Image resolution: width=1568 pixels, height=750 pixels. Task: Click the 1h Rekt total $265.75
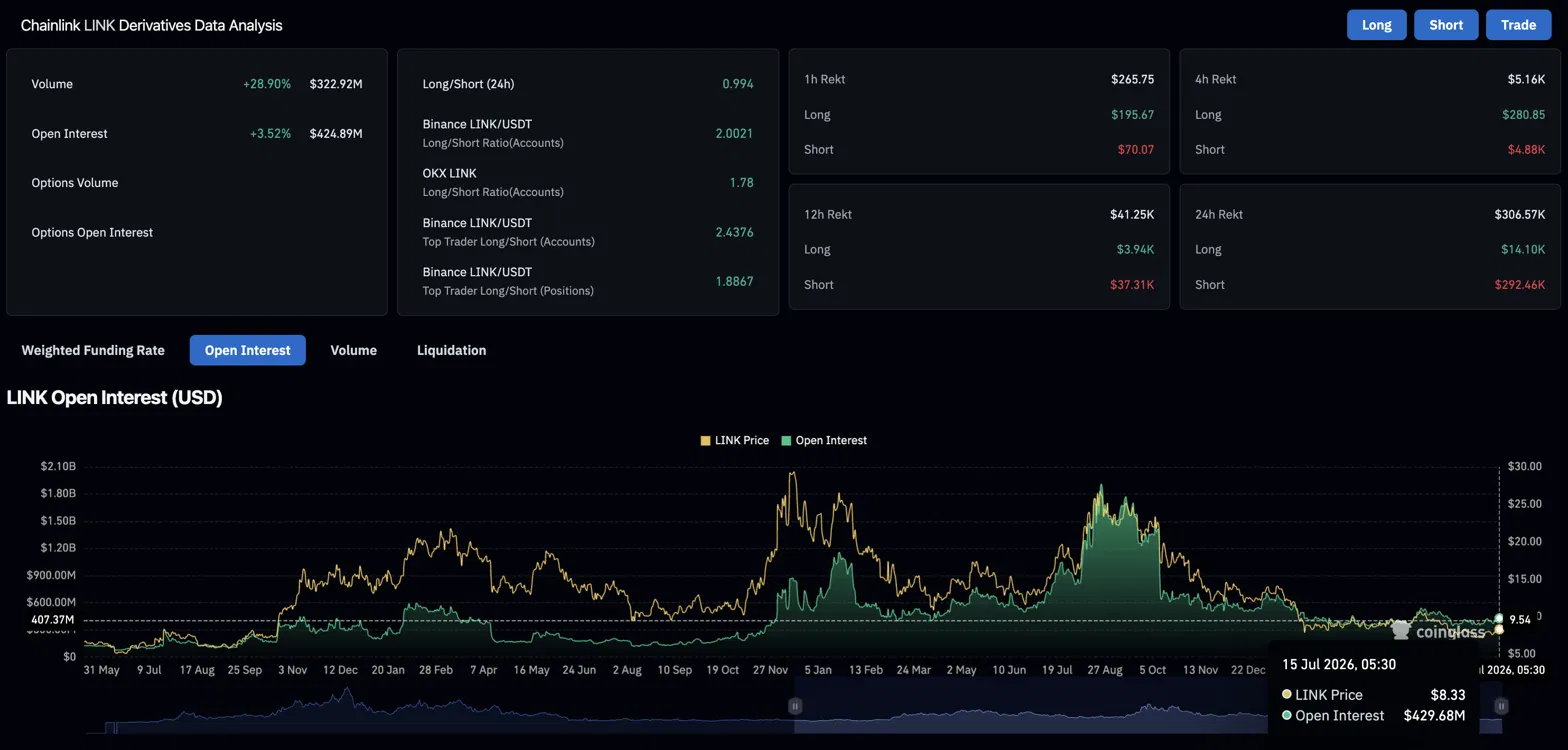(x=1132, y=79)
